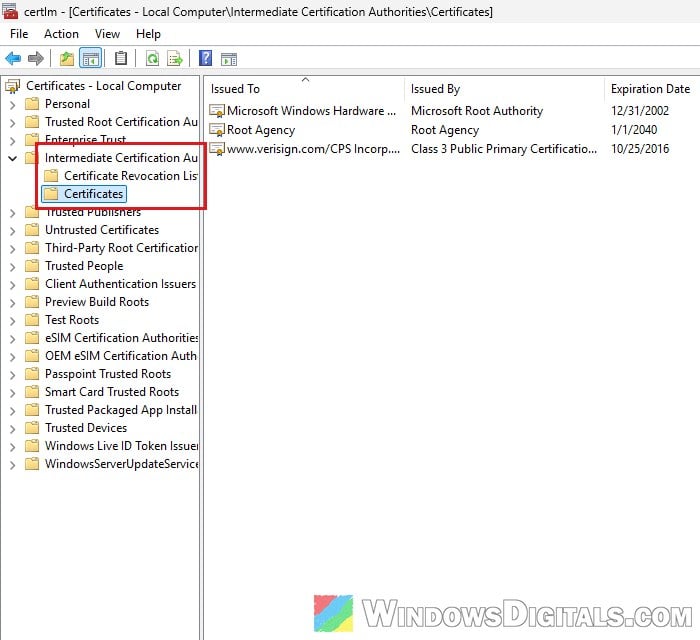Click Microsoft Root Authority issuer cell
The width and height of the screenshot is (700, 640).
477,111
